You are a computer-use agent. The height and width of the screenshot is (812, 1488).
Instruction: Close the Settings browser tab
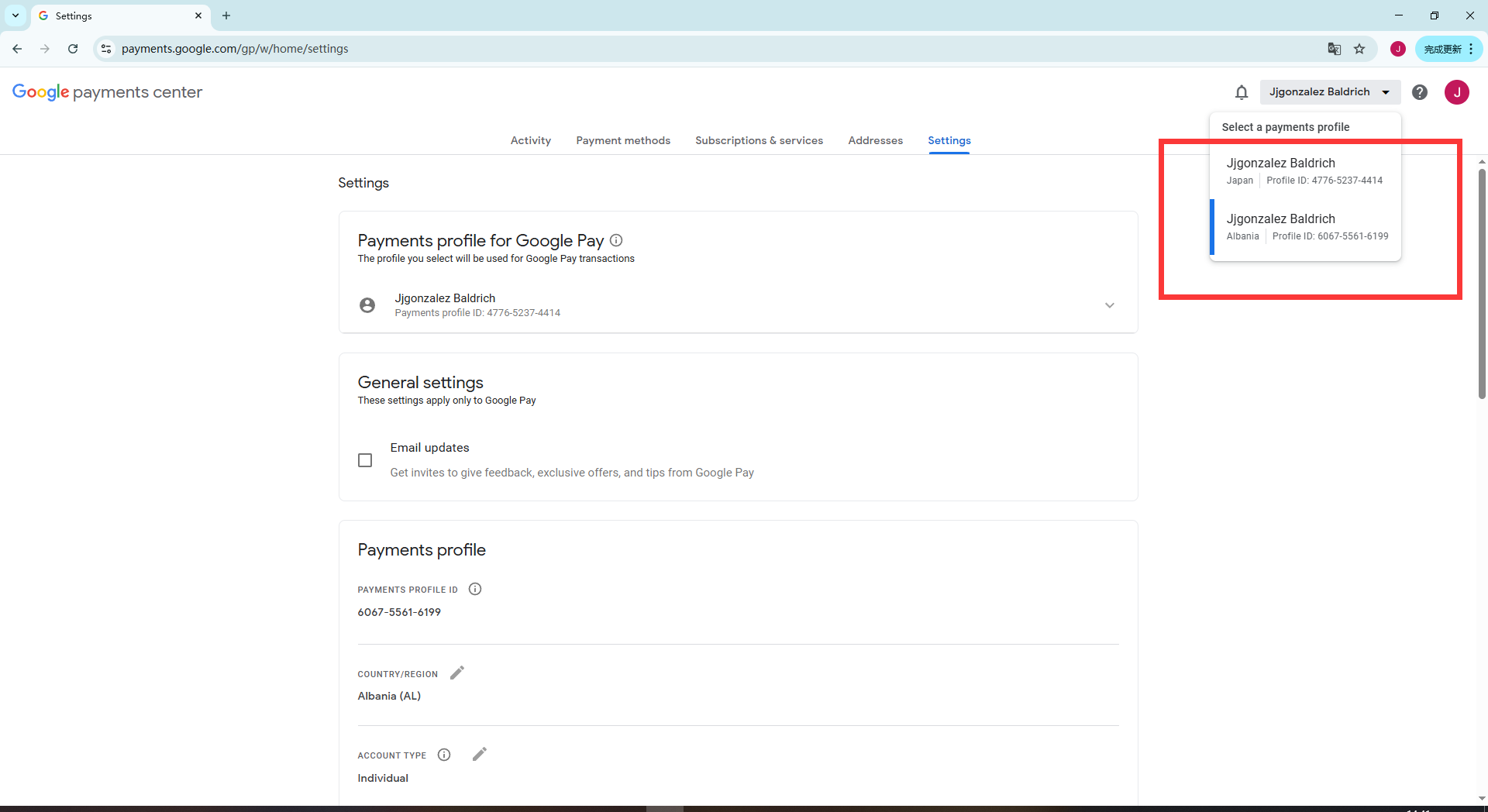tap(198, 15)
